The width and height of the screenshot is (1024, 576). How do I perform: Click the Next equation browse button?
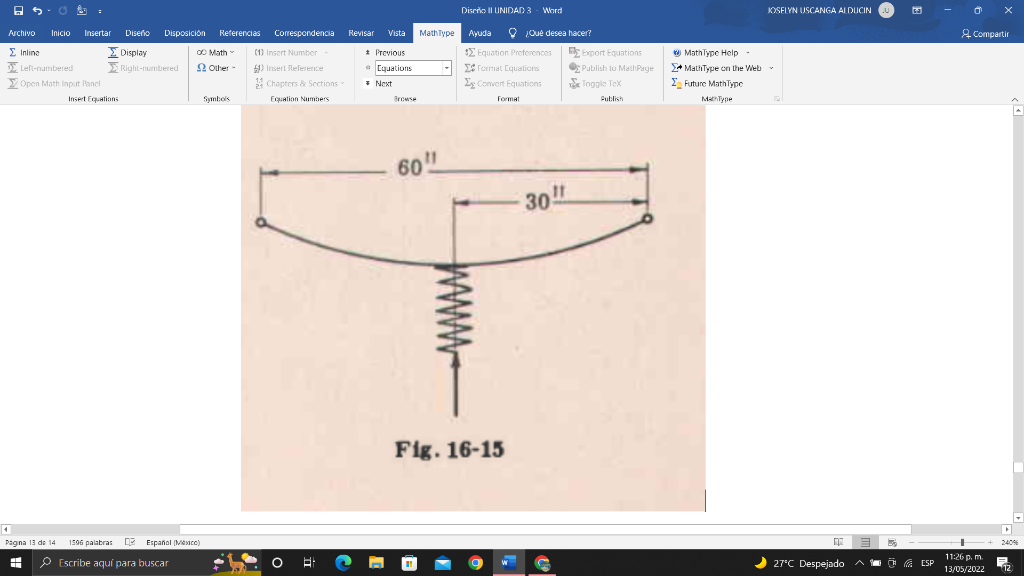(384, 83)
